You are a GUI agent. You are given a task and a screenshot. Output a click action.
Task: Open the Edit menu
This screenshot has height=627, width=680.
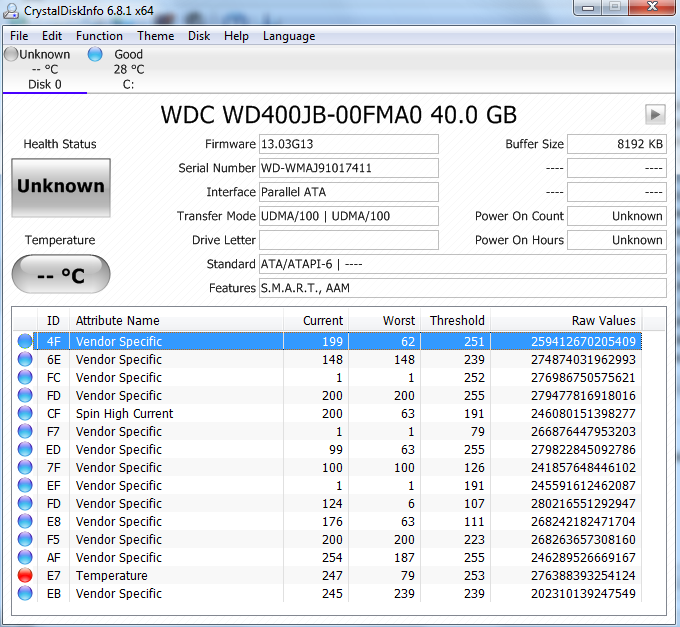52,36
